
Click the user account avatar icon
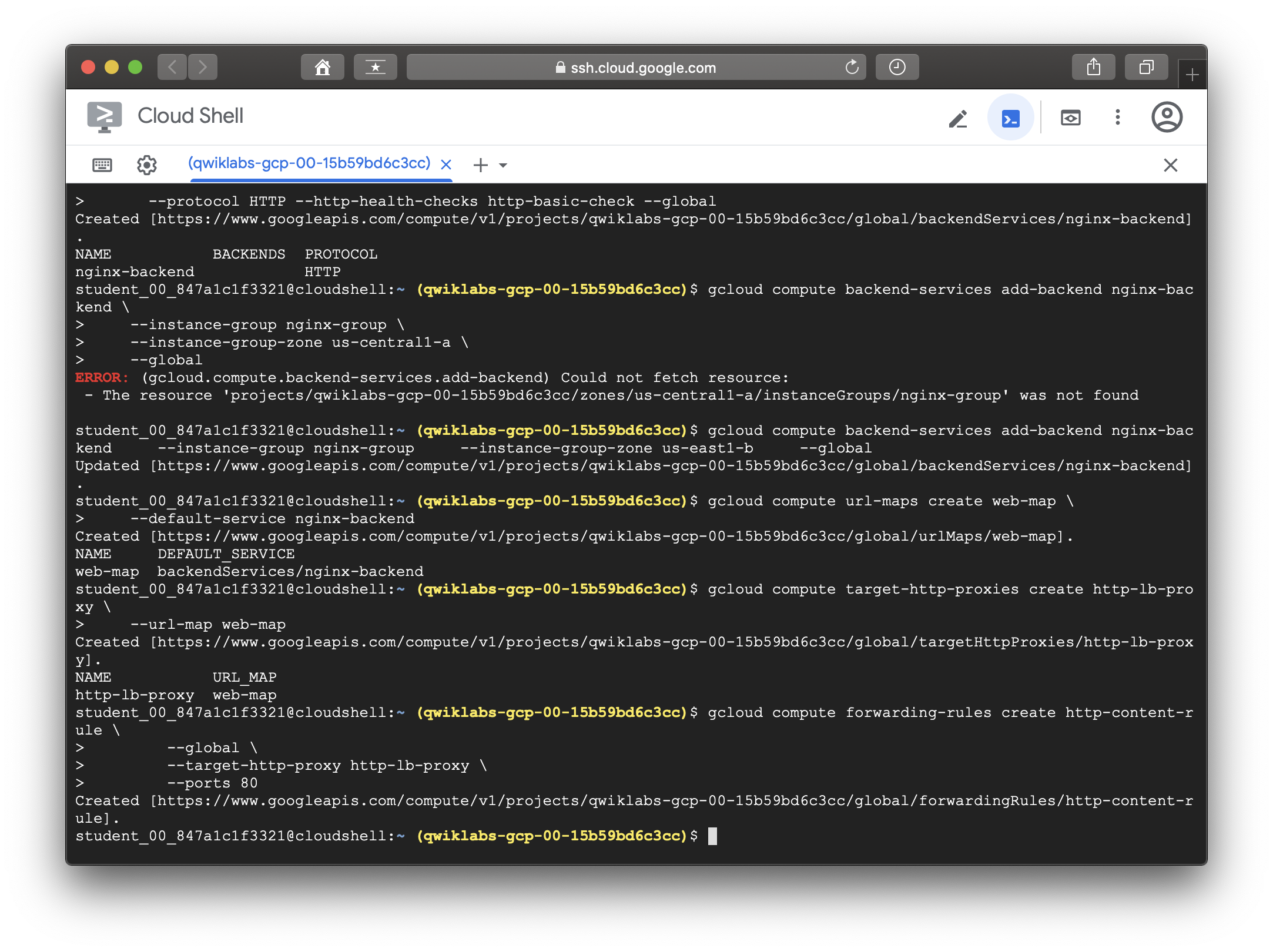(1167, 117)
